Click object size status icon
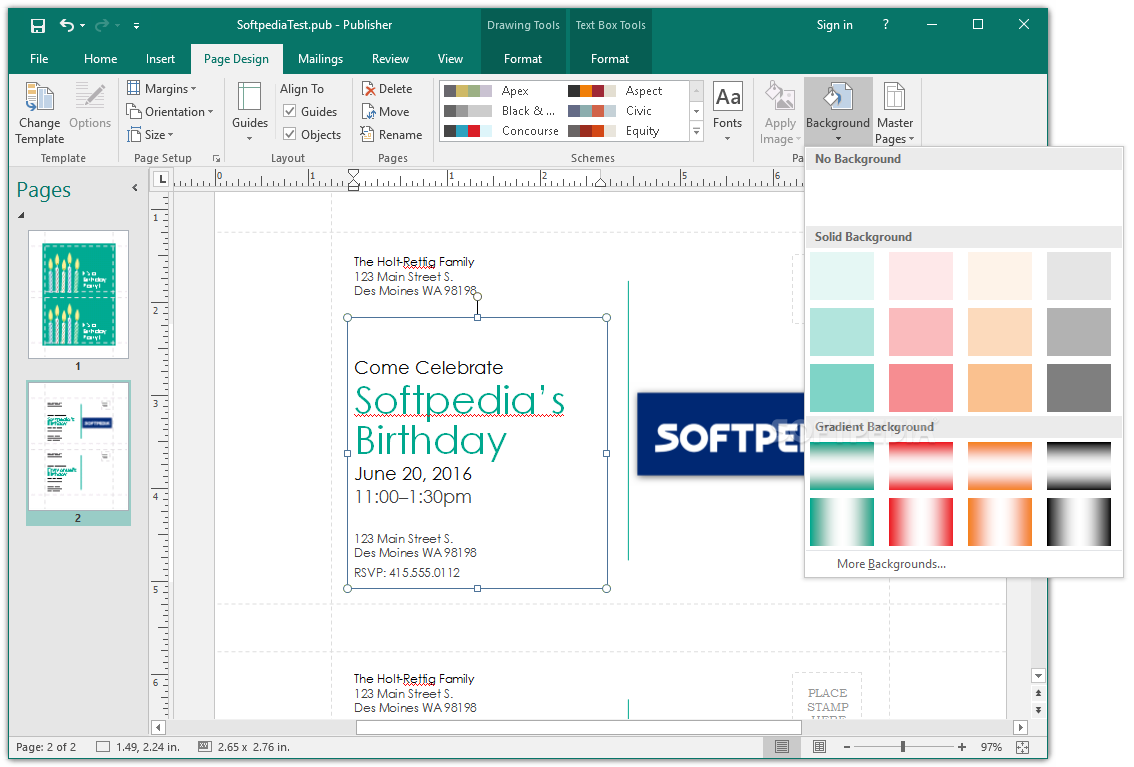Screen dimensions: 1134x767 205,747
